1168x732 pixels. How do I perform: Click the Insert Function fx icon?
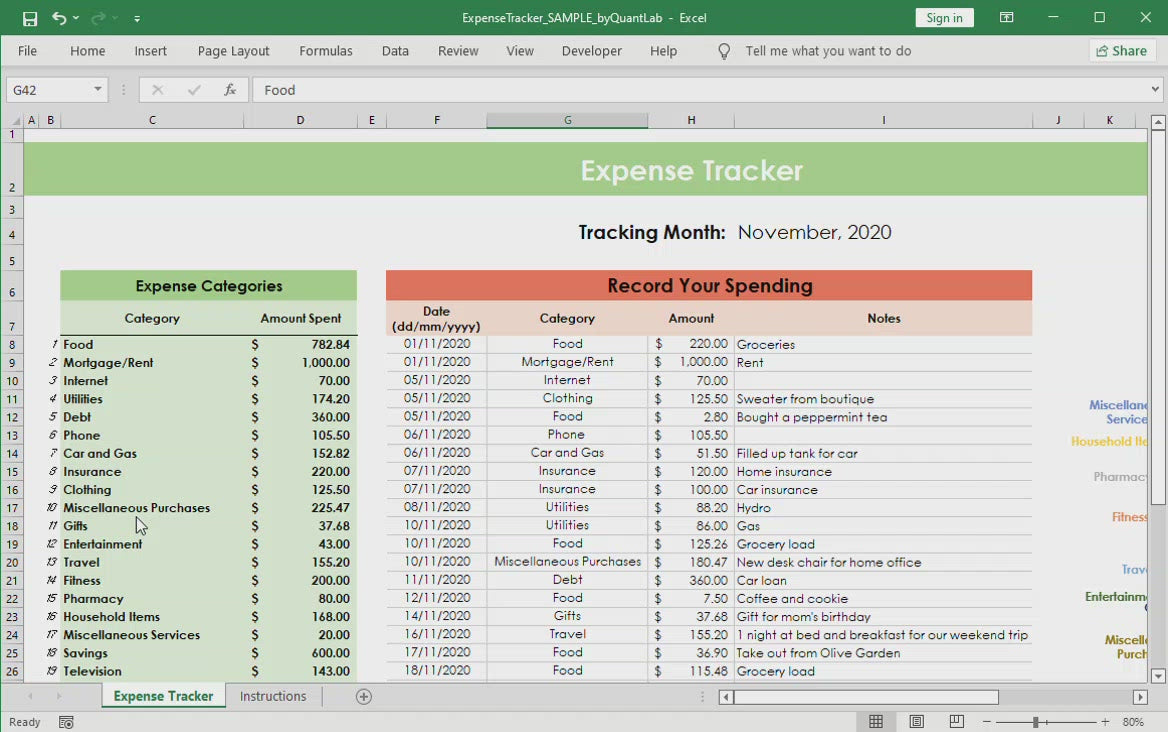pos(230,90)
